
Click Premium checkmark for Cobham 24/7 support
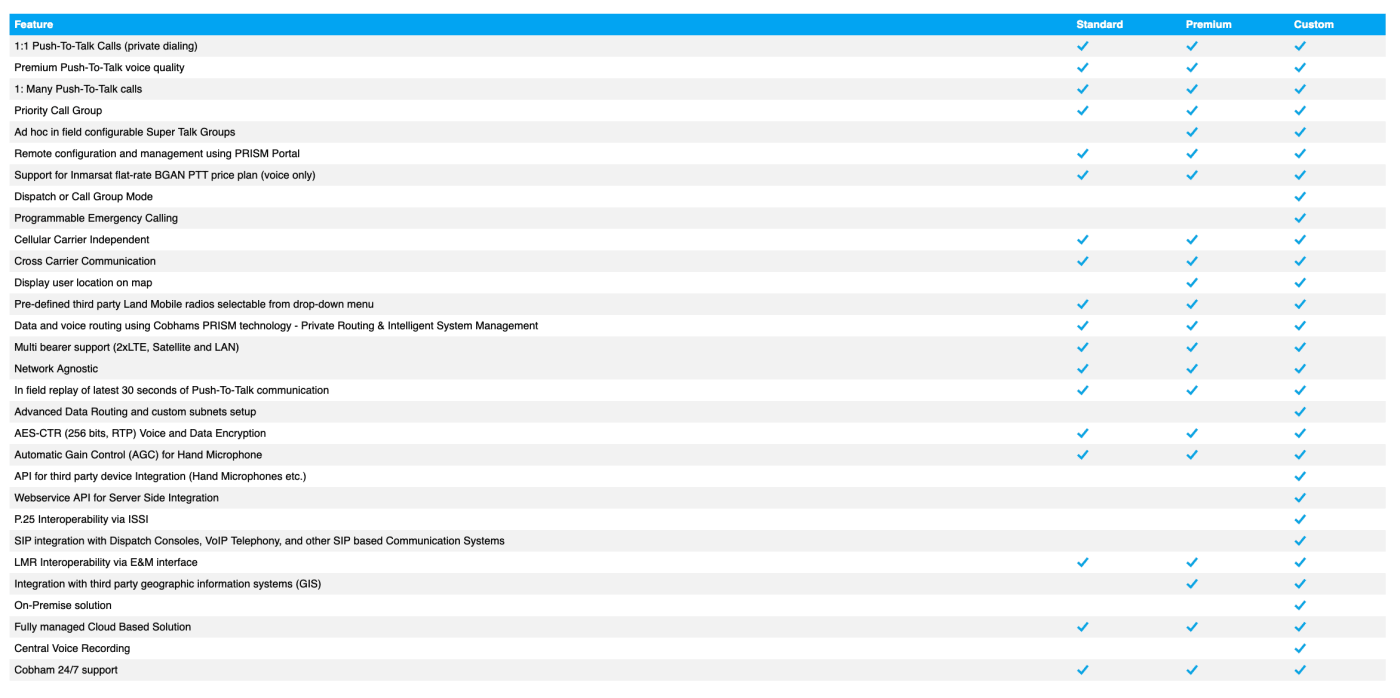point(1191,670)
